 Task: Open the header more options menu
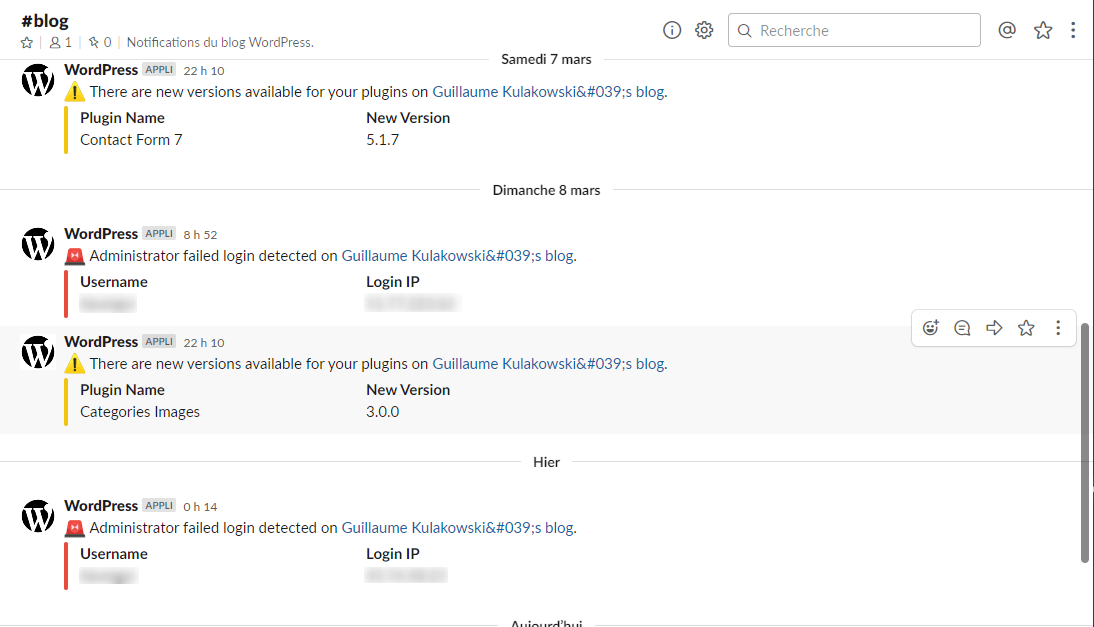tap(1073, 30)
